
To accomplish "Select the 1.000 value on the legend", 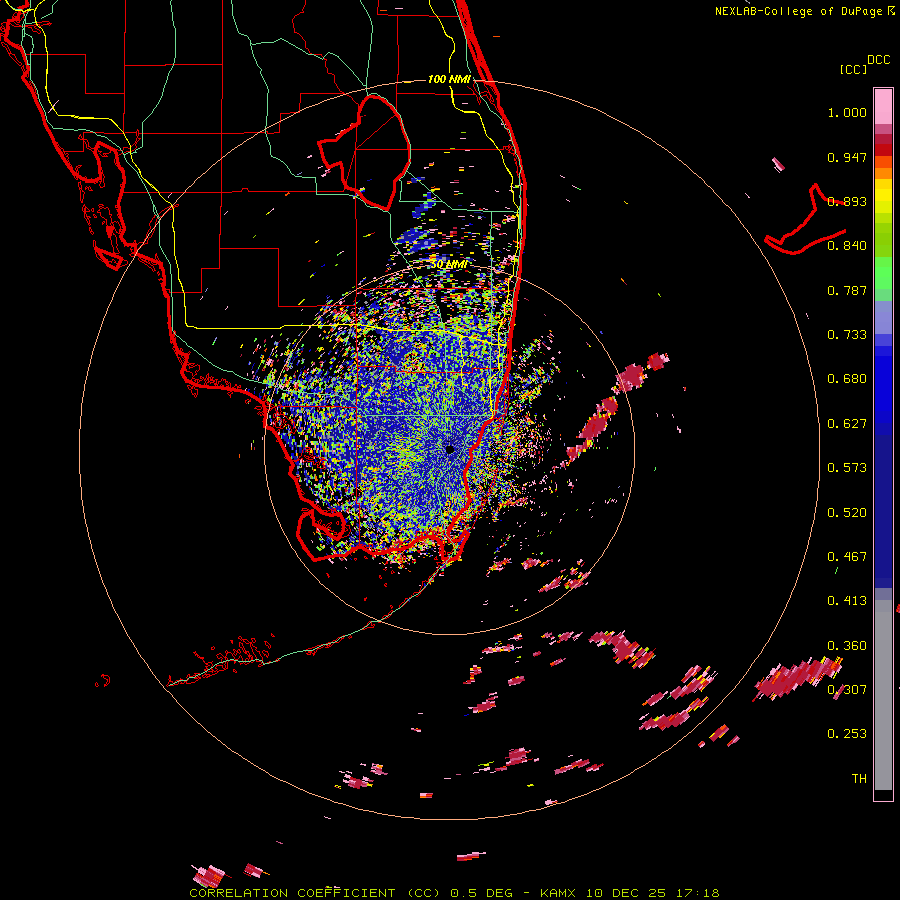I will [847, 112].
